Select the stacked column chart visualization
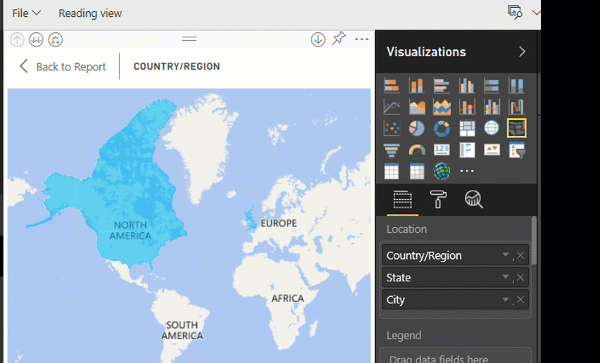600x363 pixels. coord(416,85)
